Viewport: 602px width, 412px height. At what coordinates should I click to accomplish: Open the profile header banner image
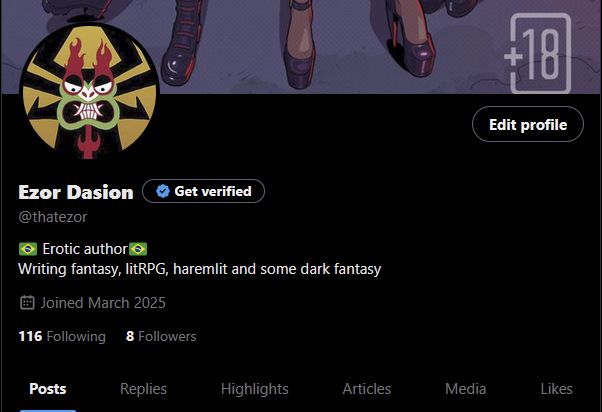coord(301,46)
